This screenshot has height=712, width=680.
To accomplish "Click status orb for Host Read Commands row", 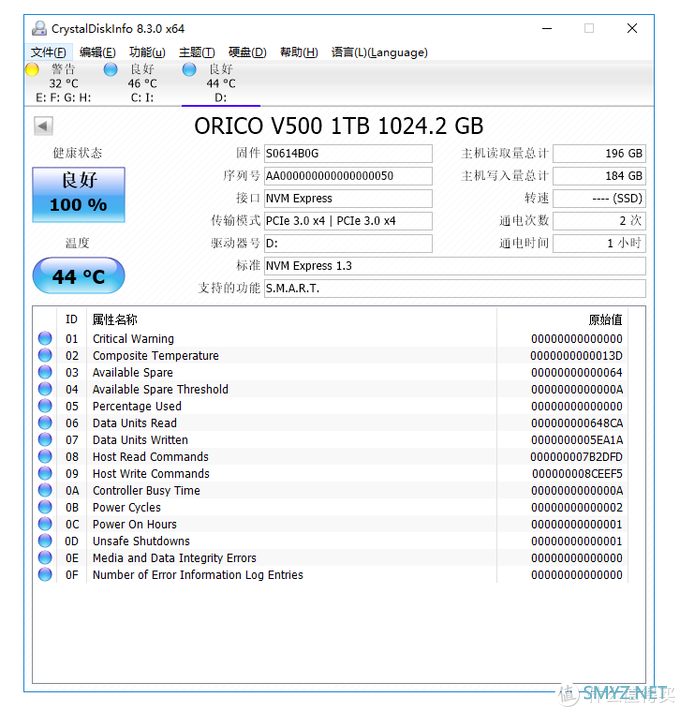I will pos(45,456).
